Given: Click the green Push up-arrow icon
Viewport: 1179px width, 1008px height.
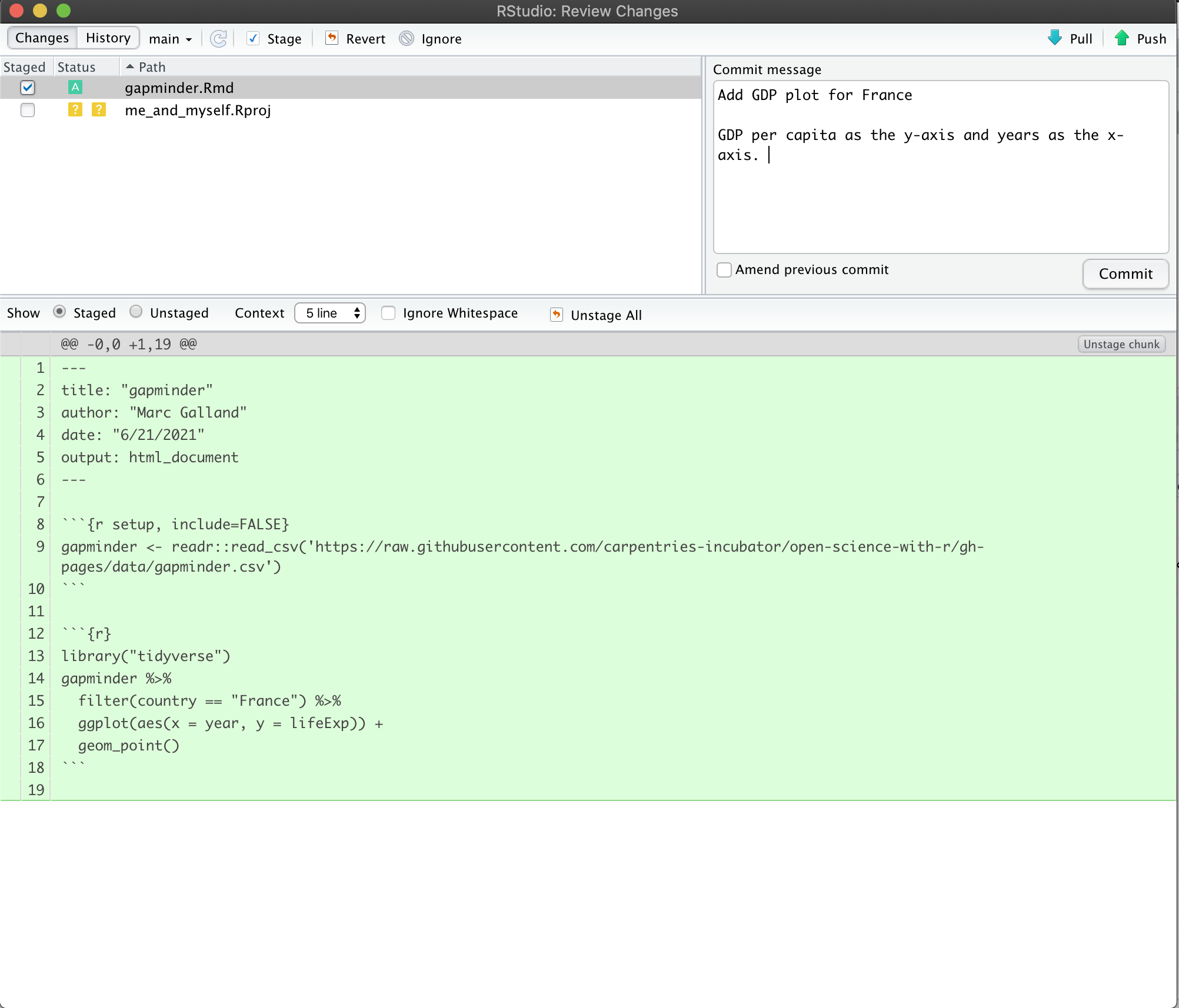Looking at the screenshot, I should [1122, 38].
